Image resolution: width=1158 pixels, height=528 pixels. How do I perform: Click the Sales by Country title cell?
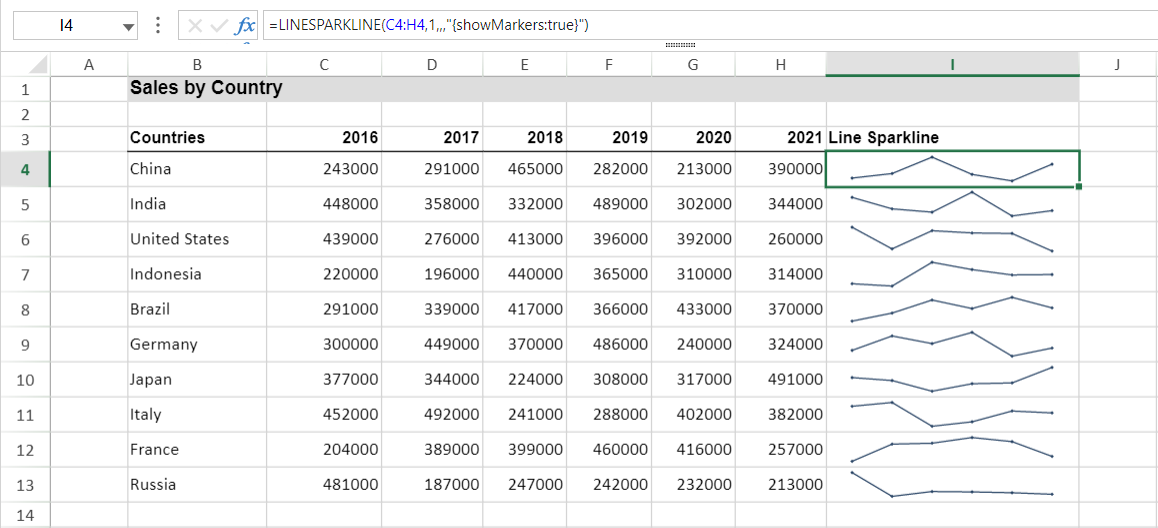point(206,88)
